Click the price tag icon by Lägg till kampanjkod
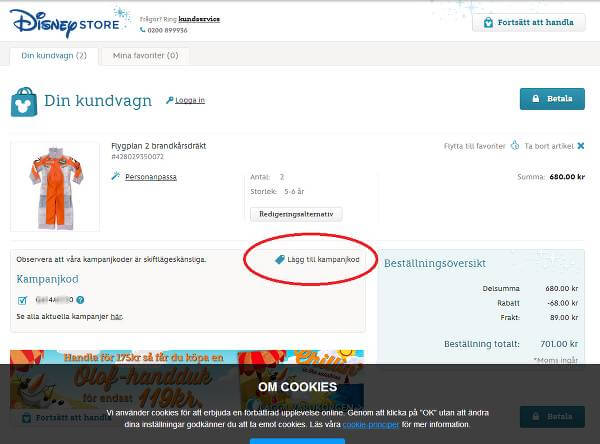Screen dimensions: 600x444 [280, 260]
